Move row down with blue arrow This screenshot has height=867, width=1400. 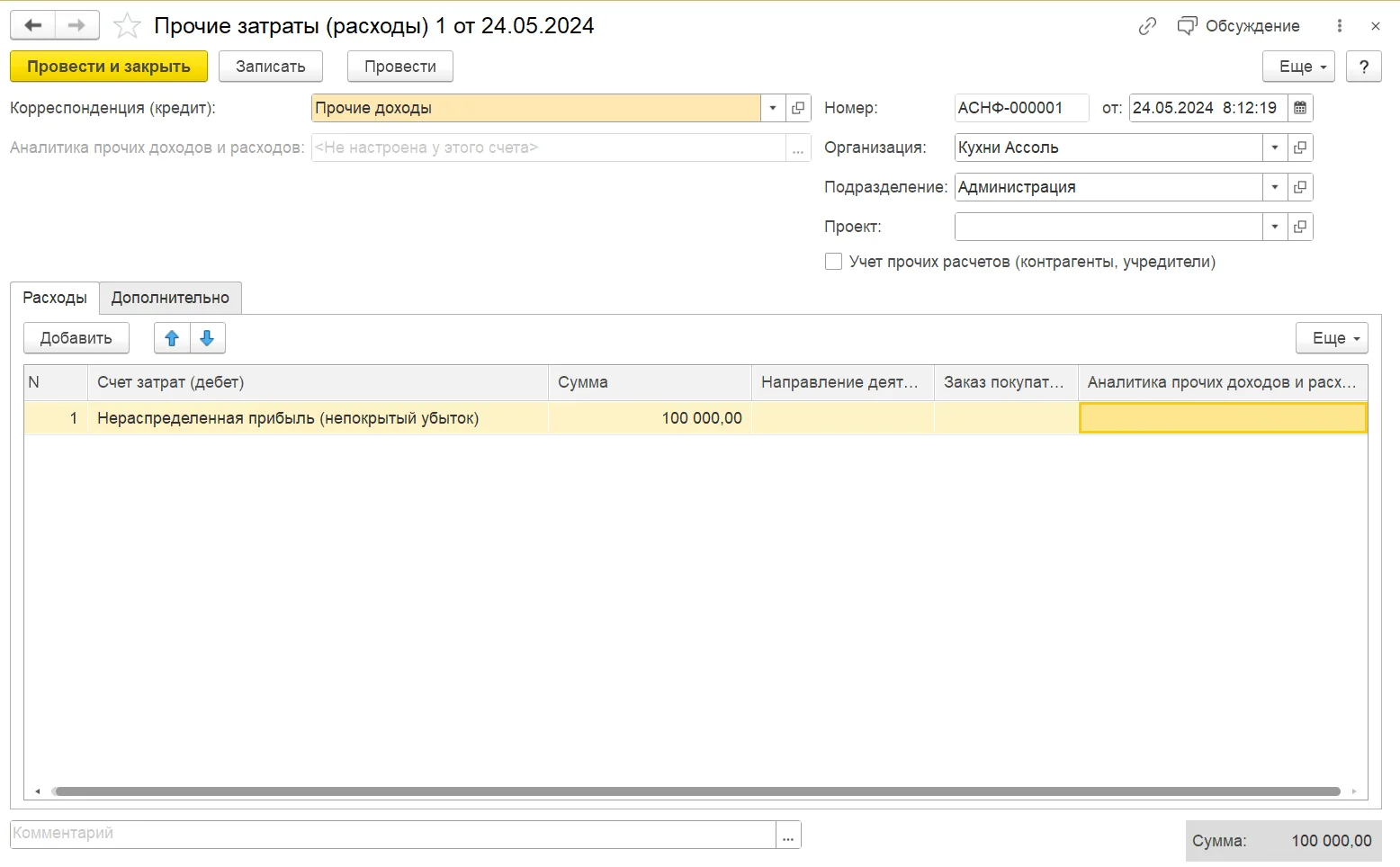[x=207, y=338]
